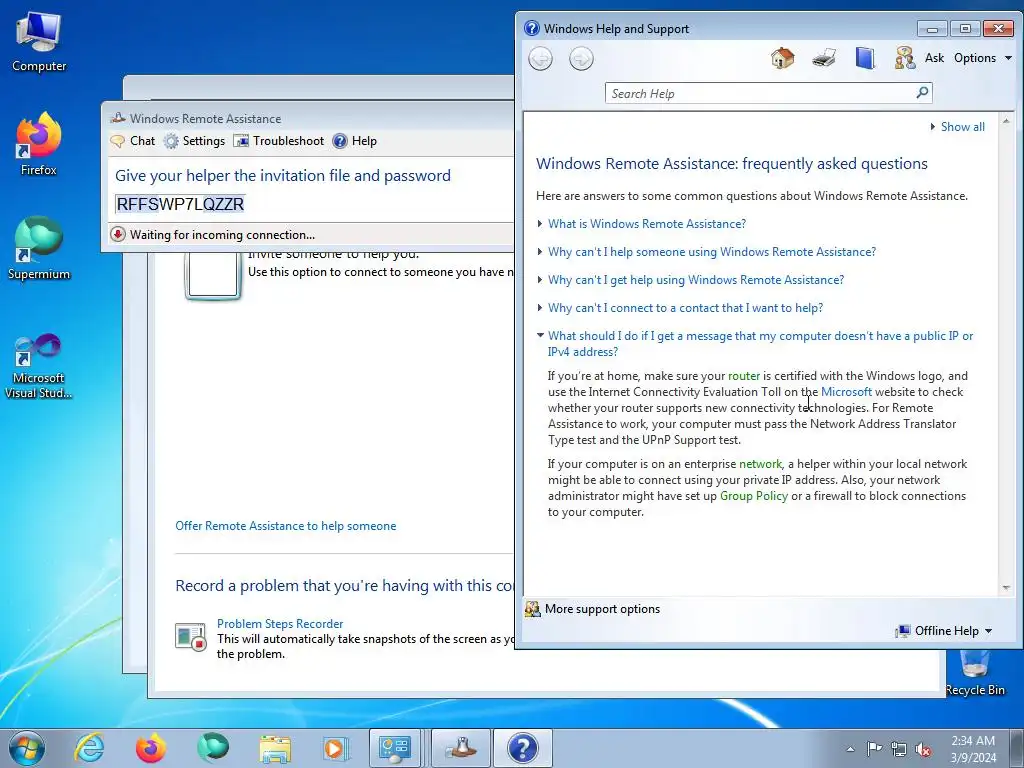Click the Ask people icon
Screen dimensions: 1024x768
904,58
